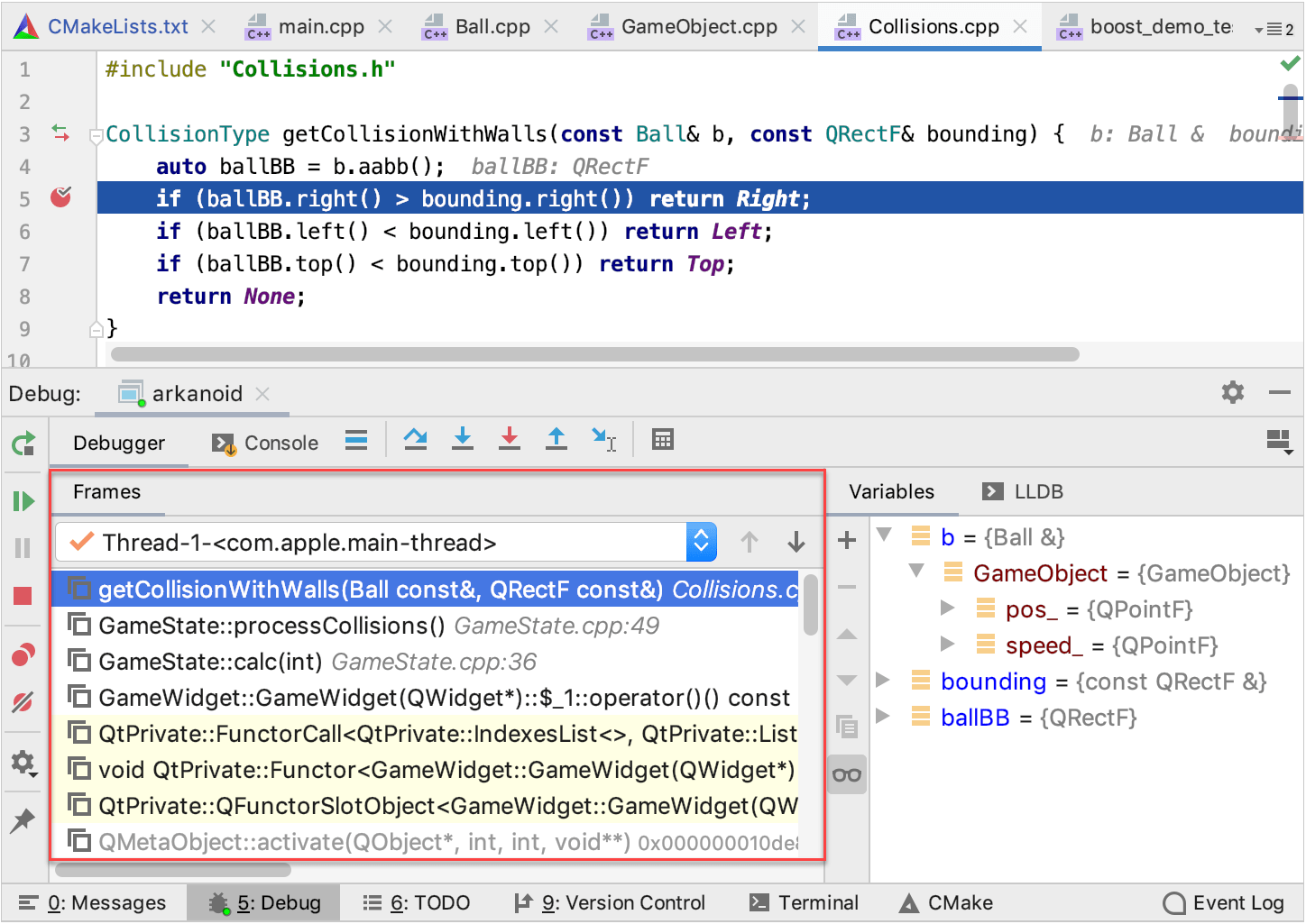
Task: Select the Variables tab
Action: (891, 491)
